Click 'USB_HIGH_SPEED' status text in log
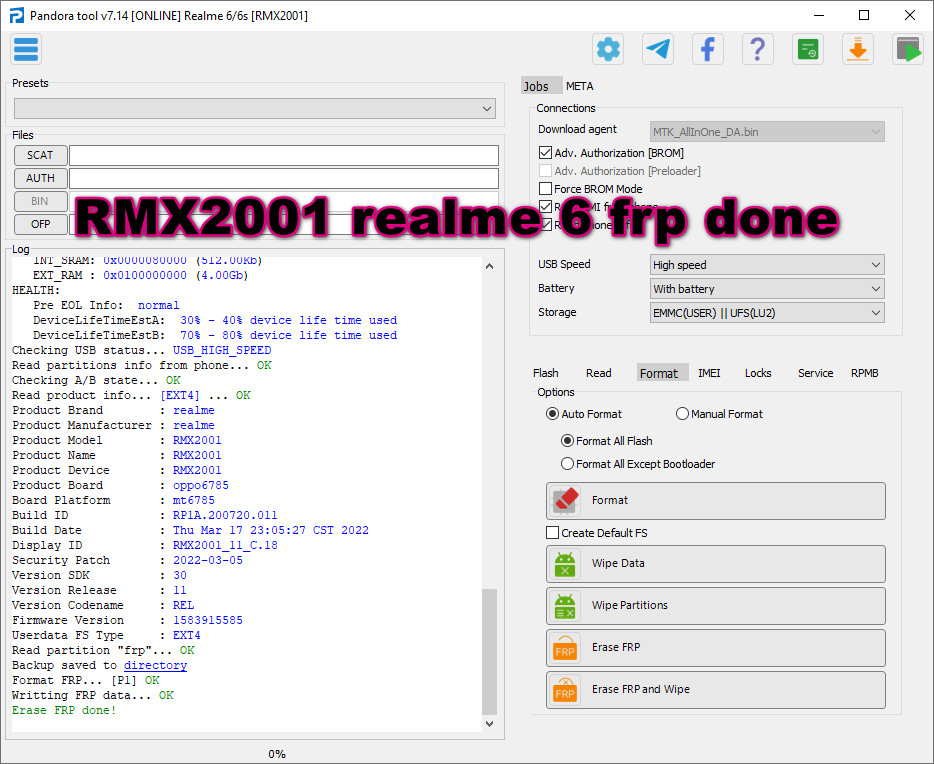The width and height of the screenshot is (934, 764). click(222, 351)
